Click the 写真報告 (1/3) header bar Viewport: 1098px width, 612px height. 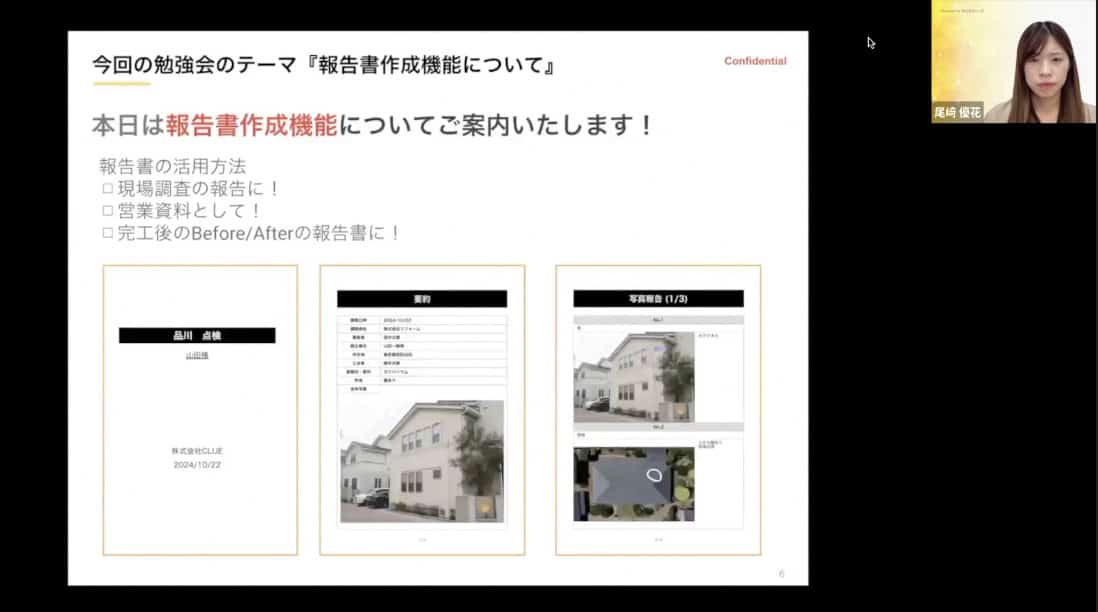(658, 298)
